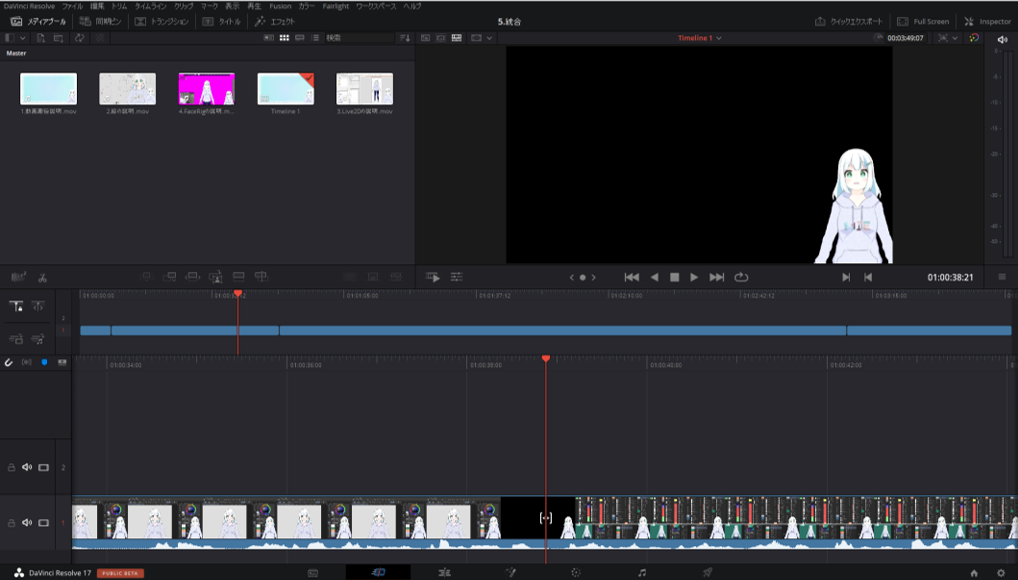Image resolution: width=1018 pixels, height=580 pixels.
Task: Open the トランジション (Transitions) panel
Action: tap(162, 21)
